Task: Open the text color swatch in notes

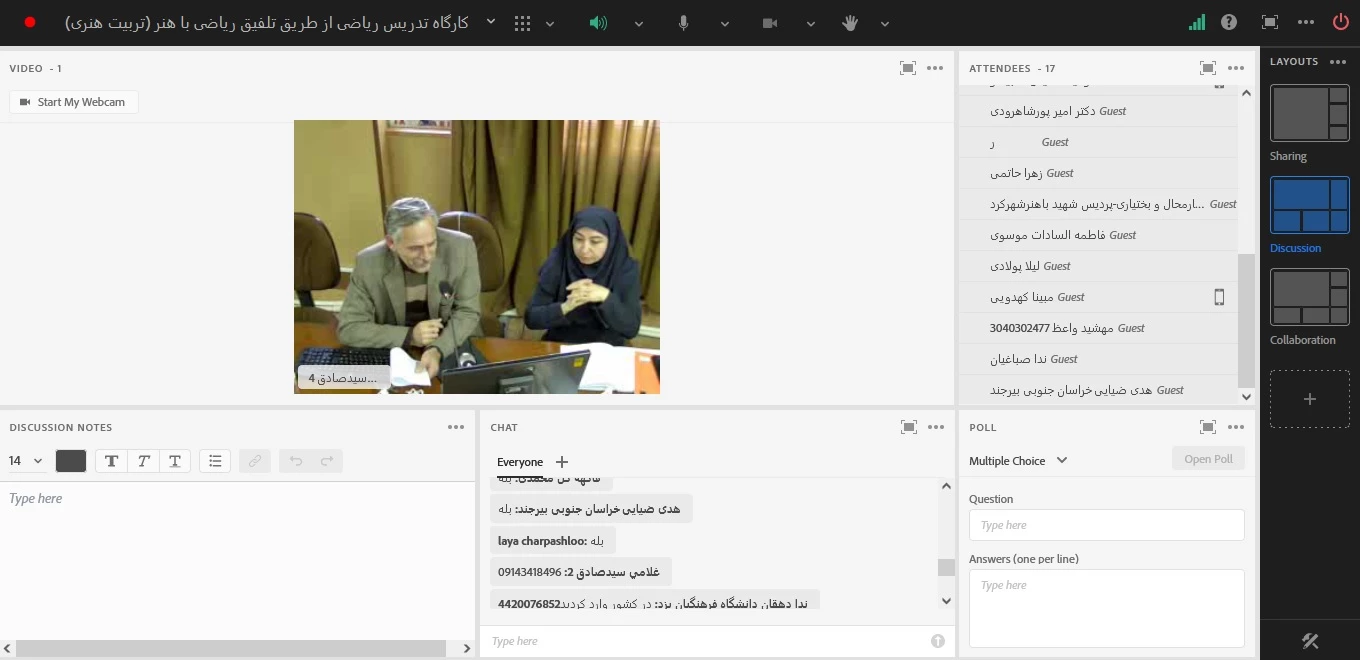Action: click(71, 461)
